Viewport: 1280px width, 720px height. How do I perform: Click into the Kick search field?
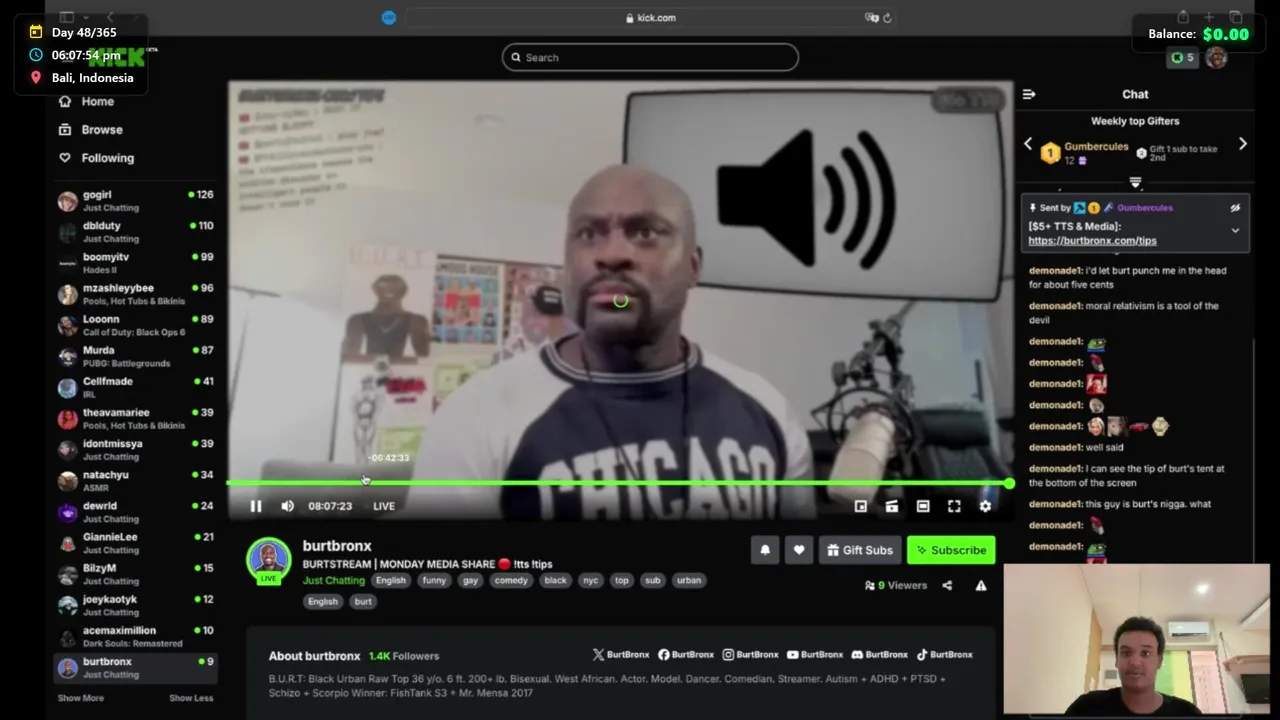650,57
